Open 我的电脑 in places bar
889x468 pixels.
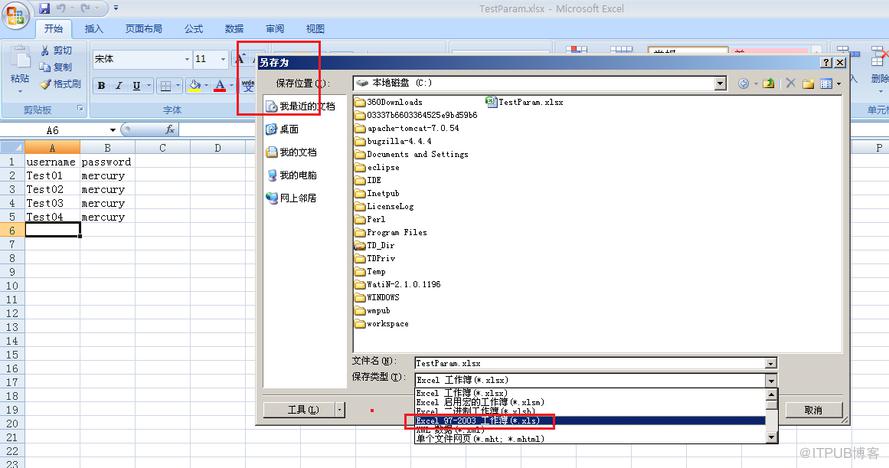(x=291, y=175)
